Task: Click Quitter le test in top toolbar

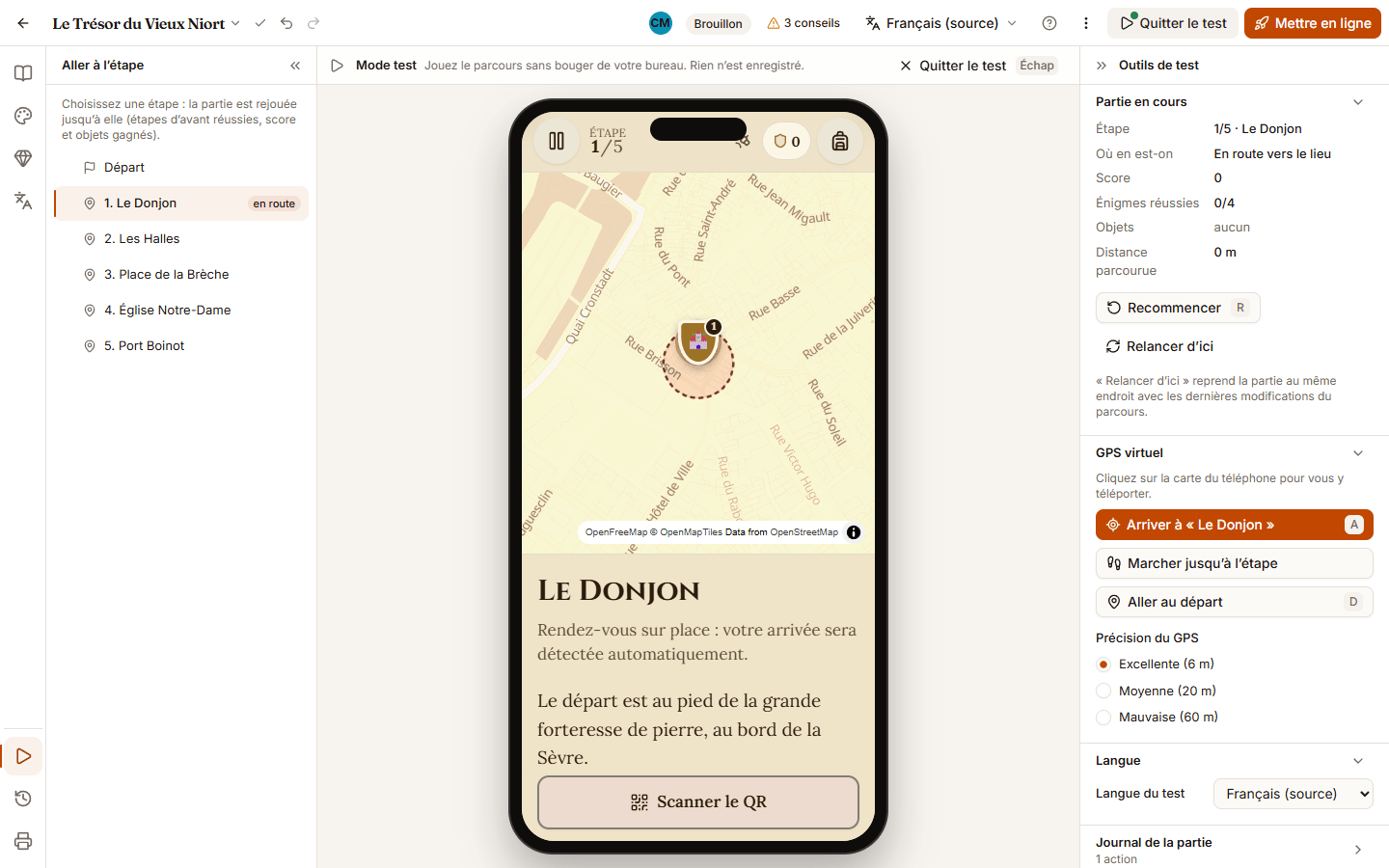Action: [1173, 23]
